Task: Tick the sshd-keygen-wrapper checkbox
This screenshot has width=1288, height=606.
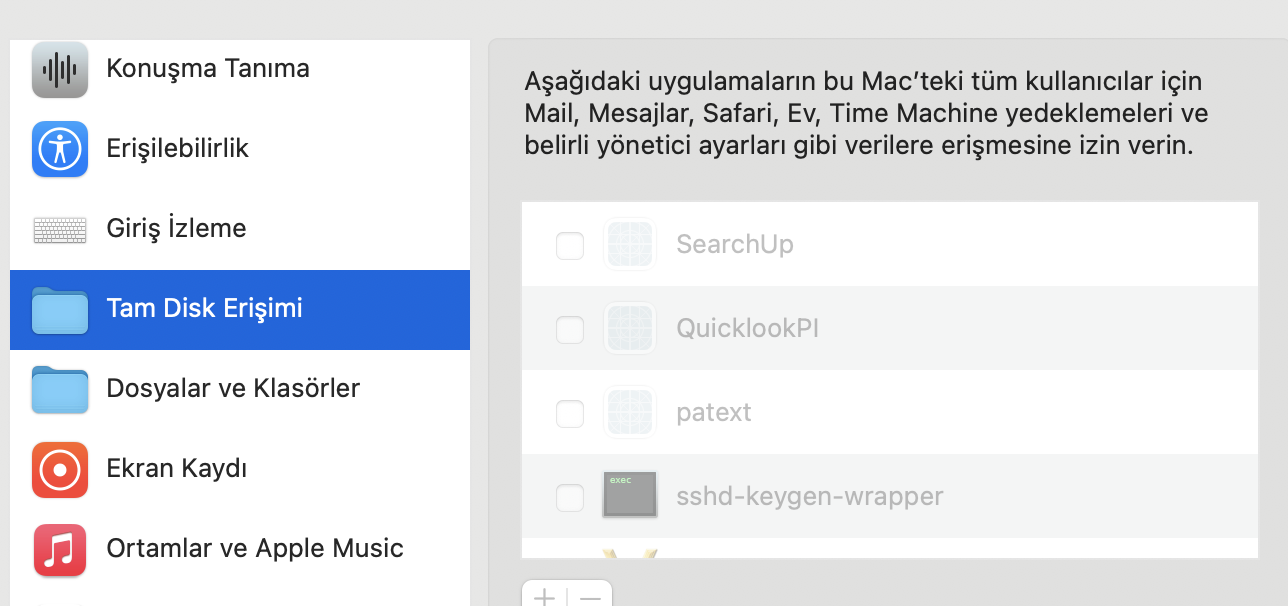Action: 570,496
